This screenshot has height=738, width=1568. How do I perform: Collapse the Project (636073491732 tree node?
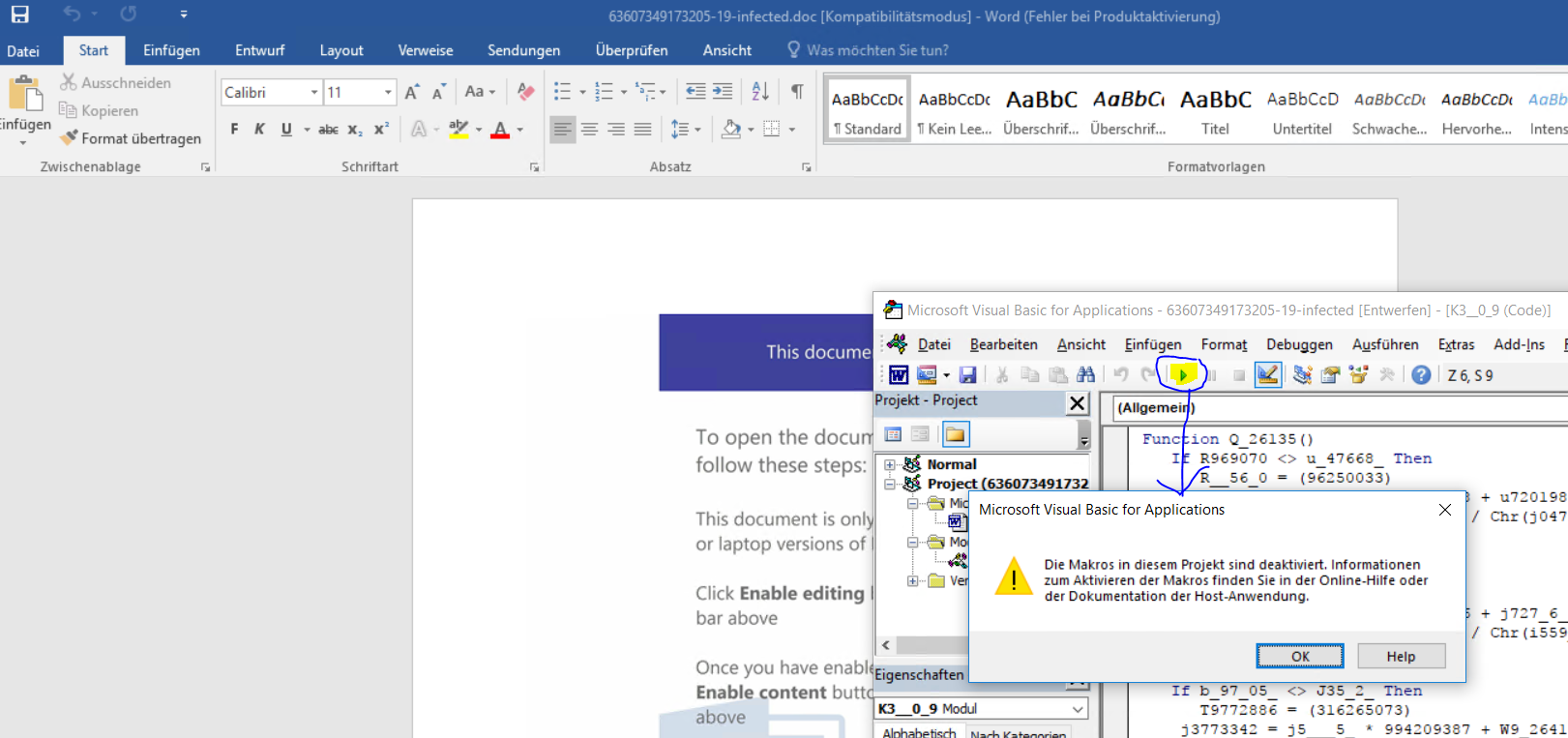(890, 484)
